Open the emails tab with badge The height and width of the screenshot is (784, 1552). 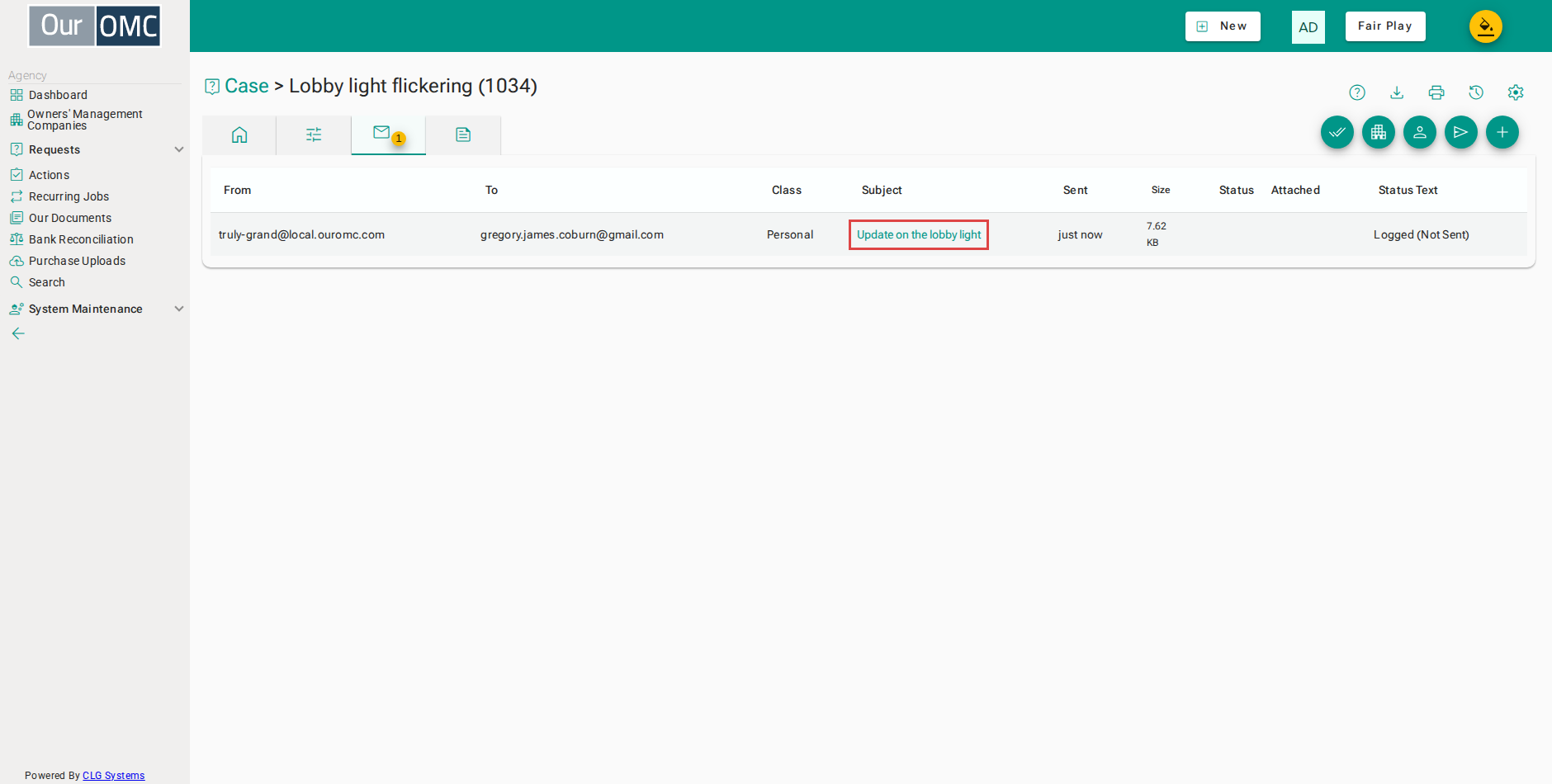point(388,135)
